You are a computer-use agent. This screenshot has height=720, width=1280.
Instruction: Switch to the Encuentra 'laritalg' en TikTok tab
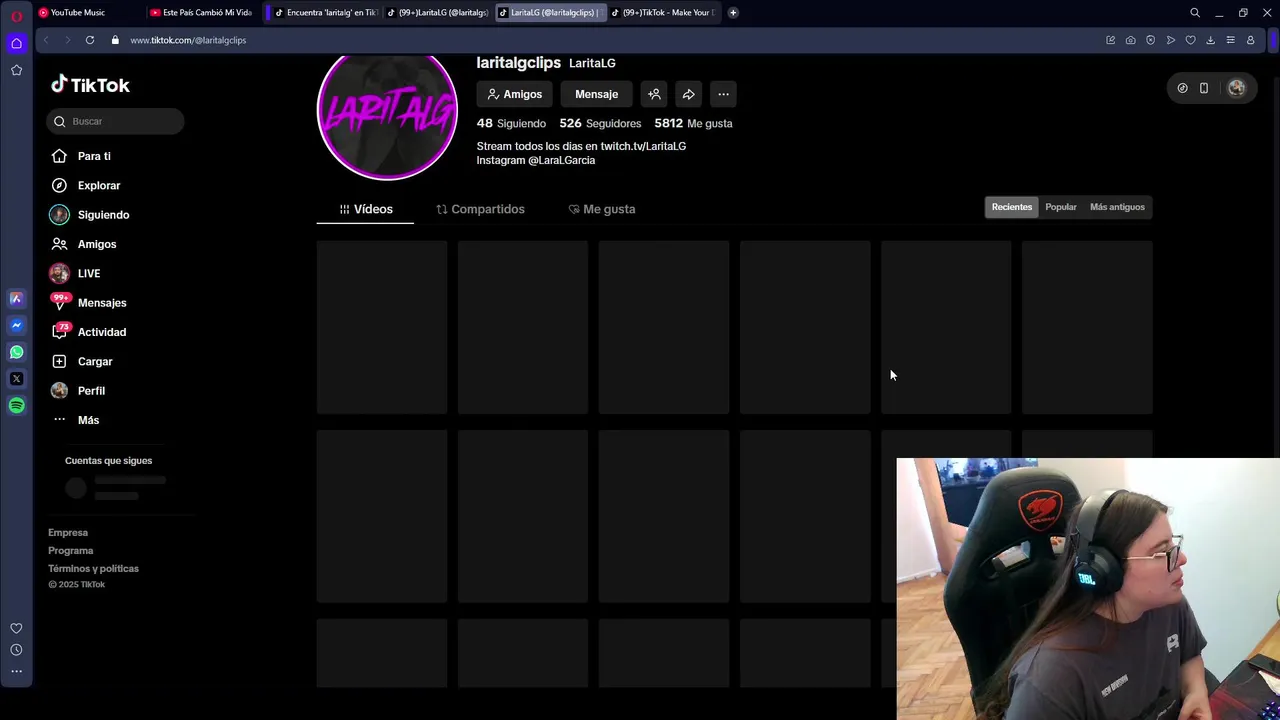point(324,12)
